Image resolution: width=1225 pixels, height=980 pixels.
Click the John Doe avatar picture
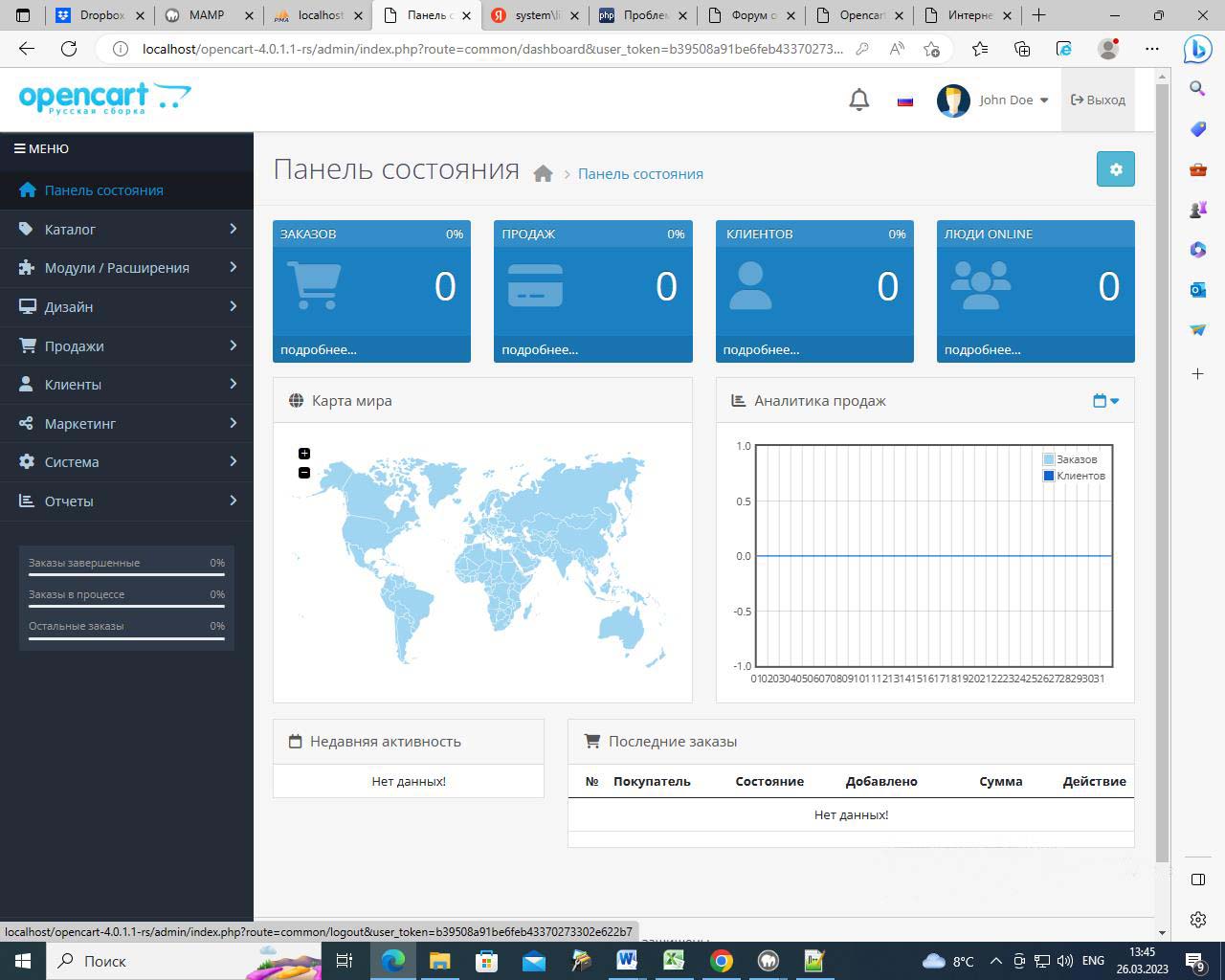(953, 100)
